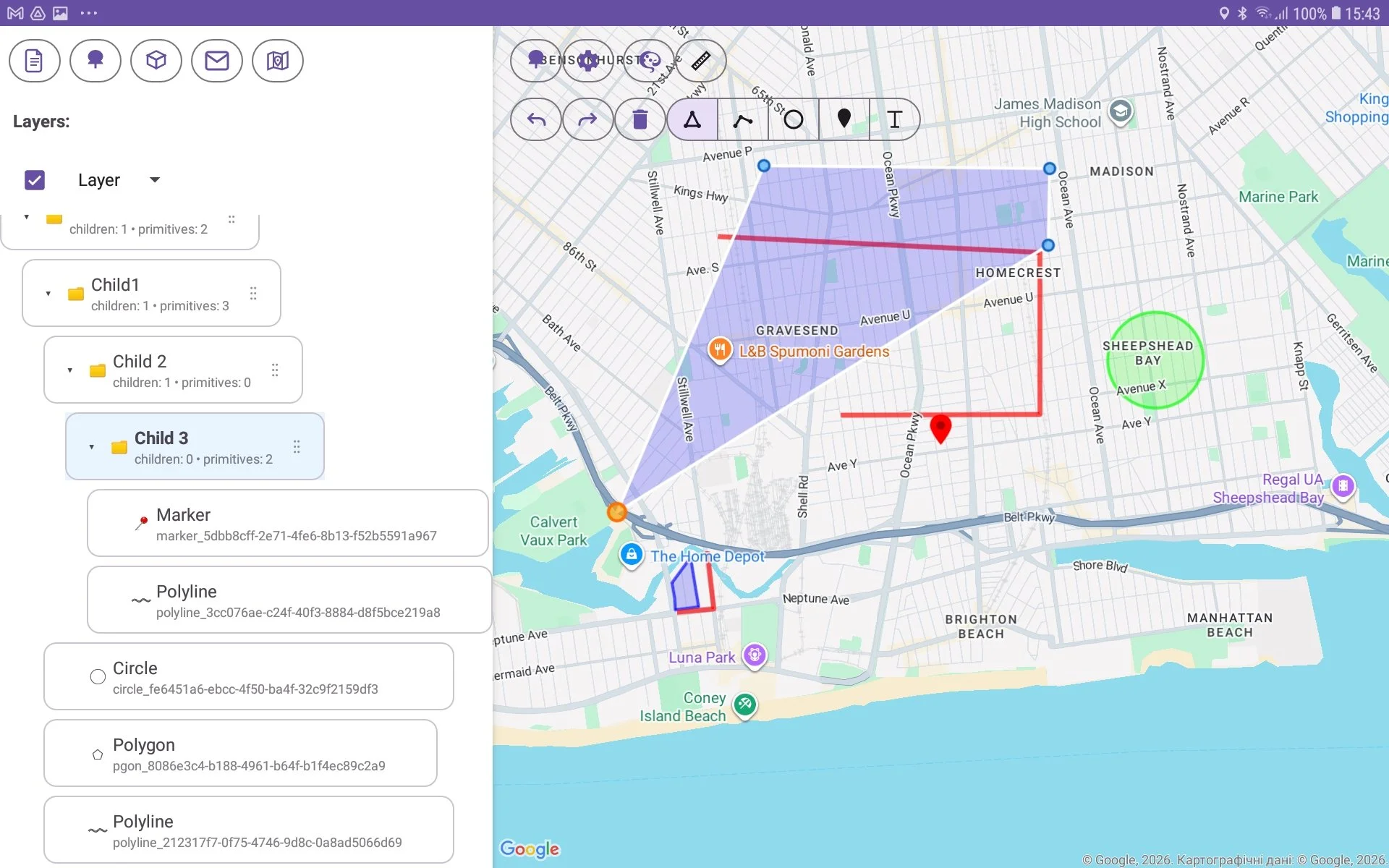Open the Gmail notification in the status bar

15,13
